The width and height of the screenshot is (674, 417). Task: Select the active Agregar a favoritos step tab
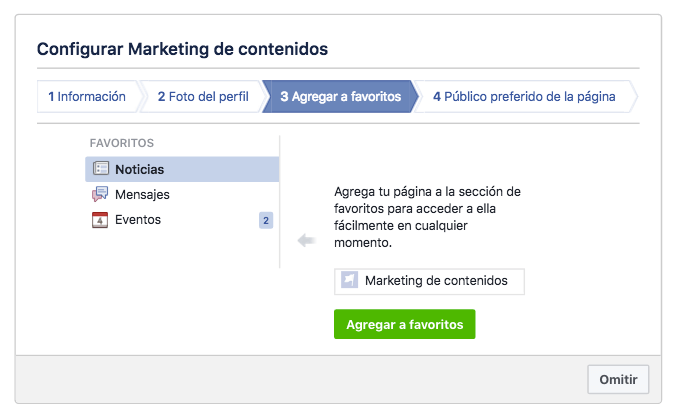coord(340,96)
